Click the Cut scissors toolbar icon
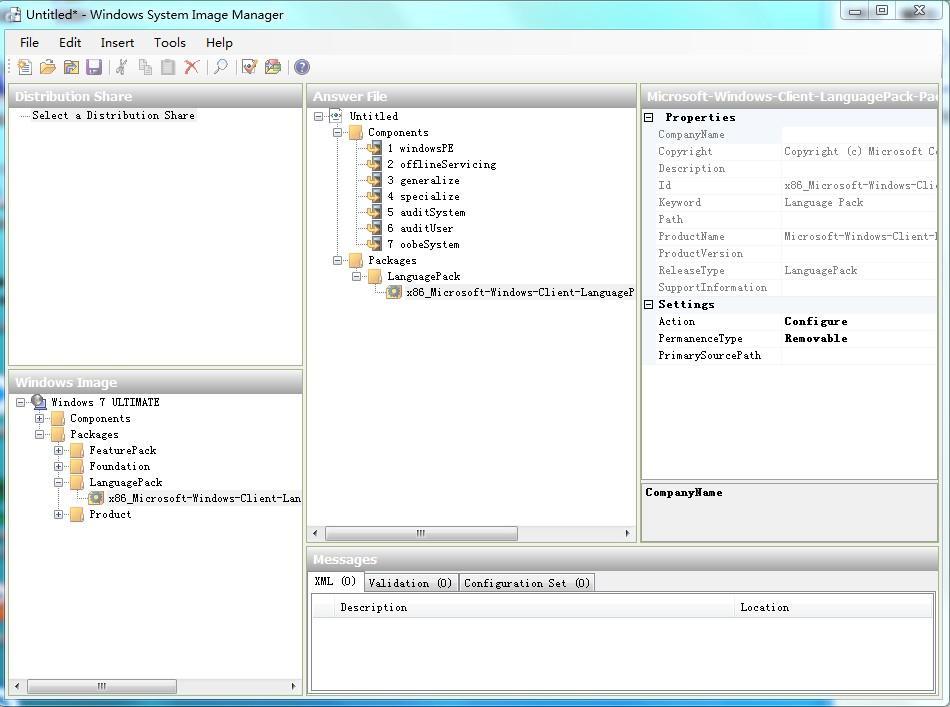This screenshot has height=707, width=950. 122,67
